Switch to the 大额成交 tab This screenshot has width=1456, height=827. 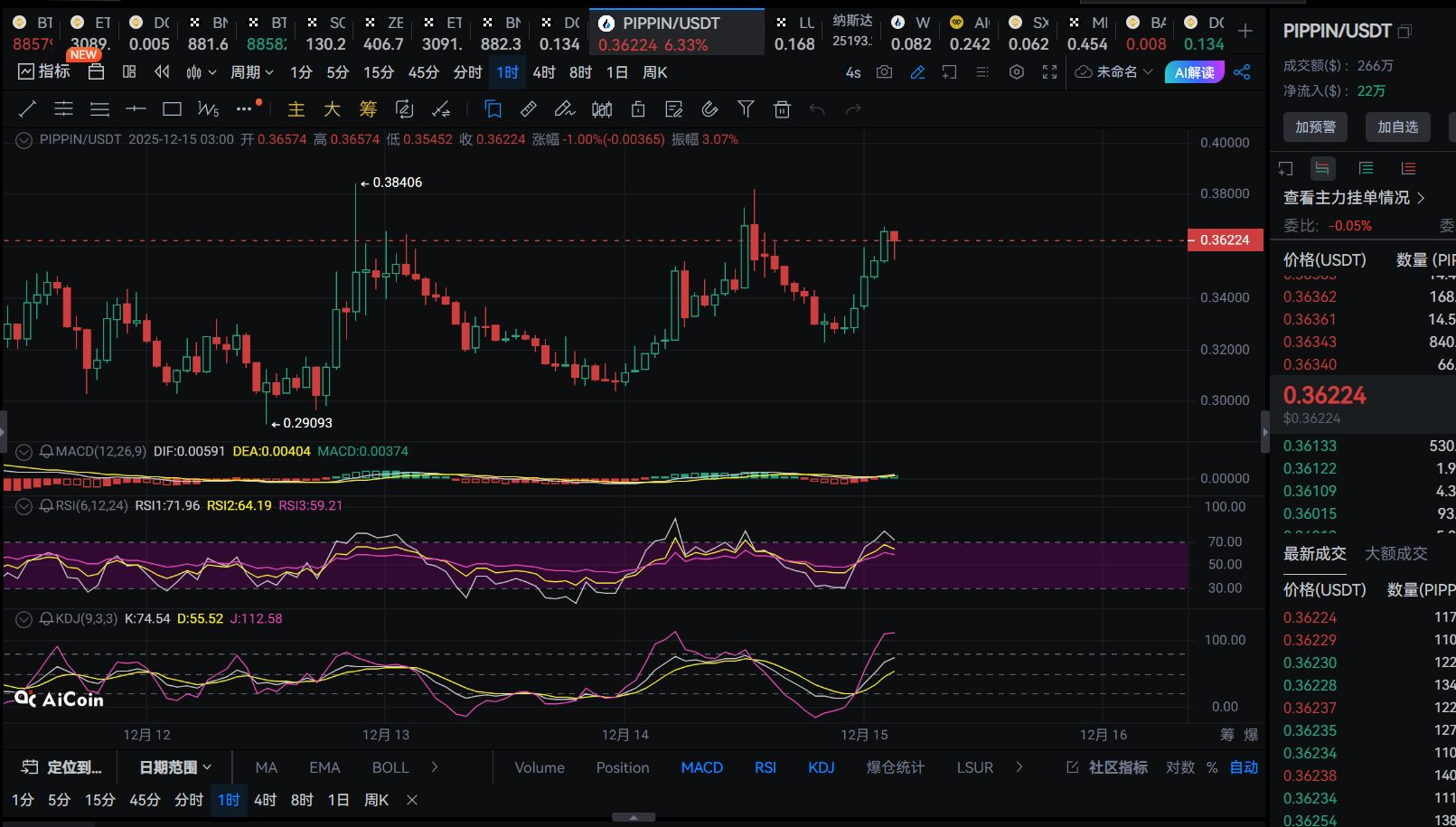[x=1395, y=553]
